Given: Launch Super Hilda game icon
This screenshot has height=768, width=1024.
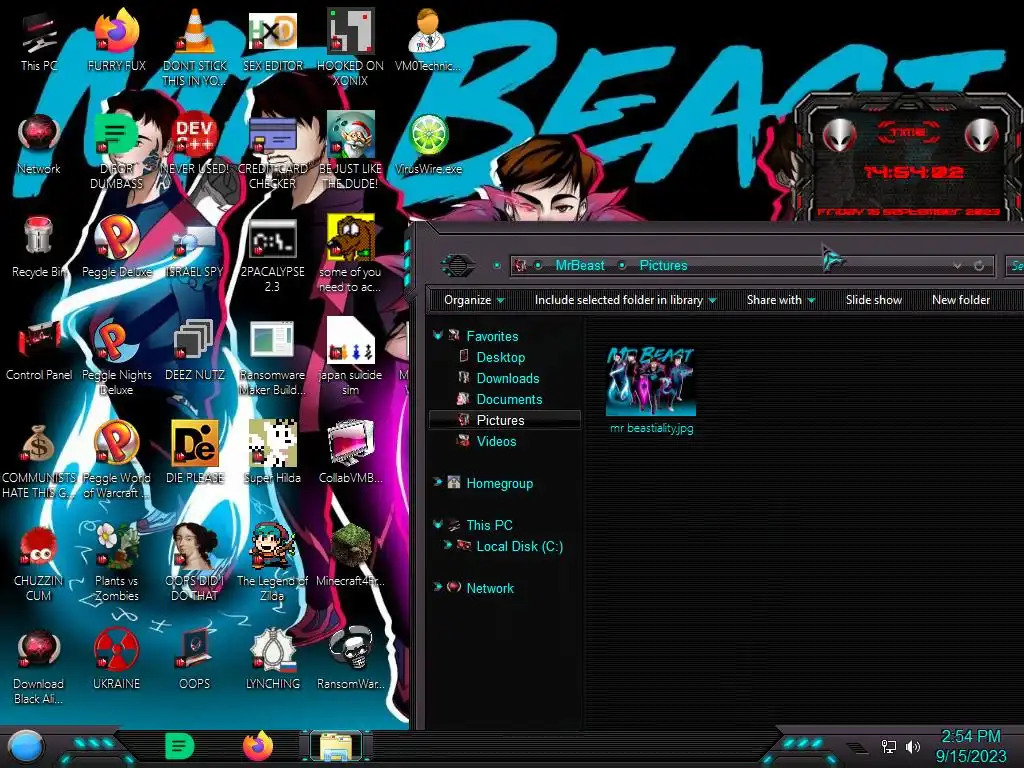Looking at the screenshot, I should point(272,452).
